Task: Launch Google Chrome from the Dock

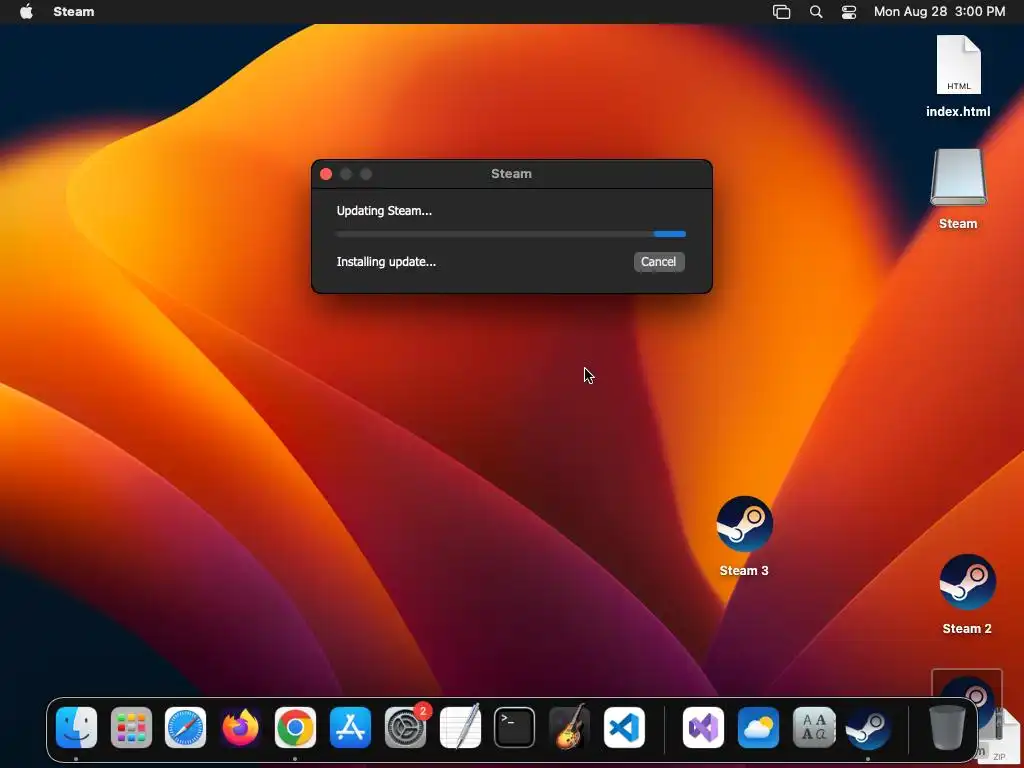Action: [x=295, y=728]
